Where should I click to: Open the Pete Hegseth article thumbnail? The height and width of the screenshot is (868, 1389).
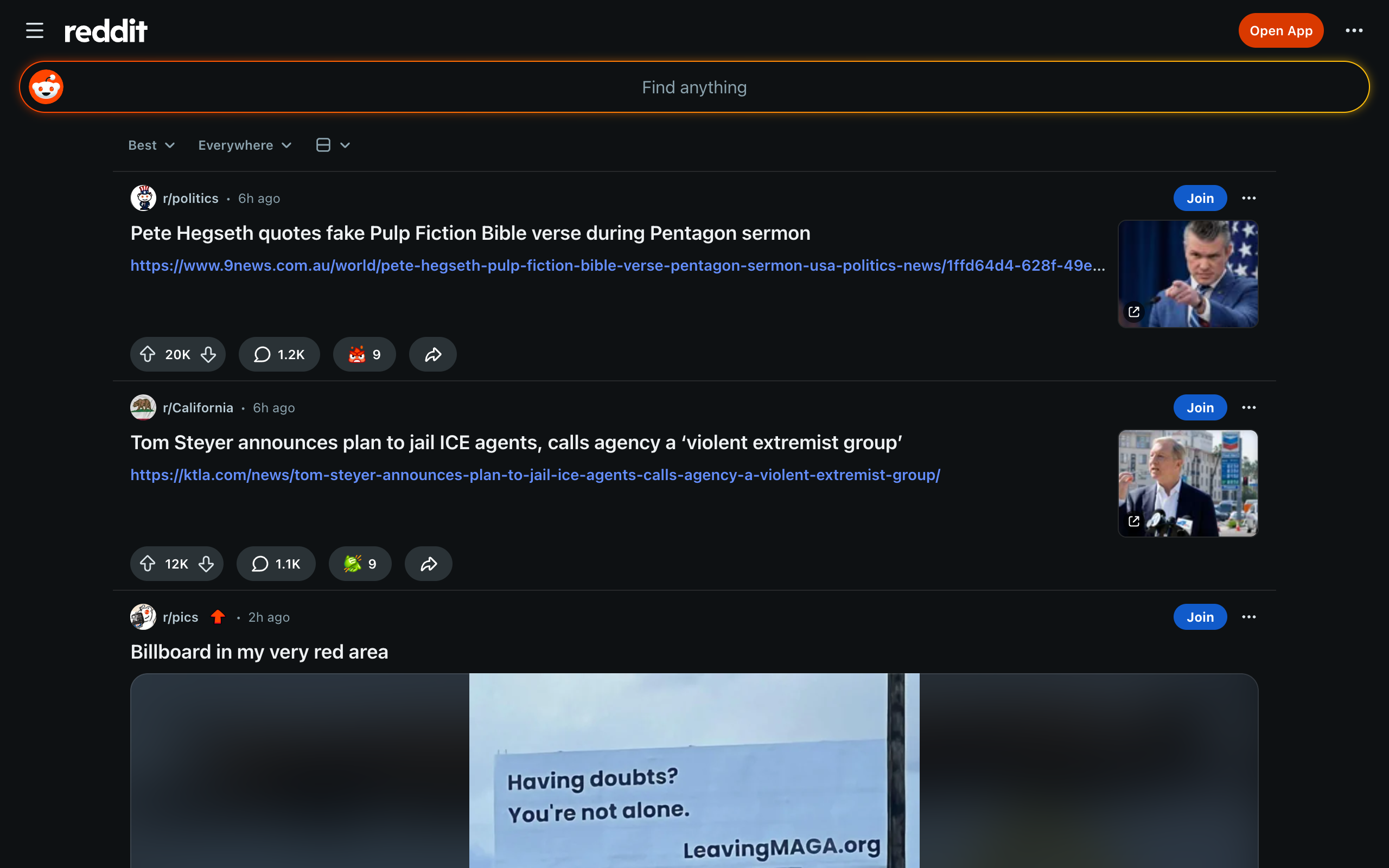[1187, 275]
